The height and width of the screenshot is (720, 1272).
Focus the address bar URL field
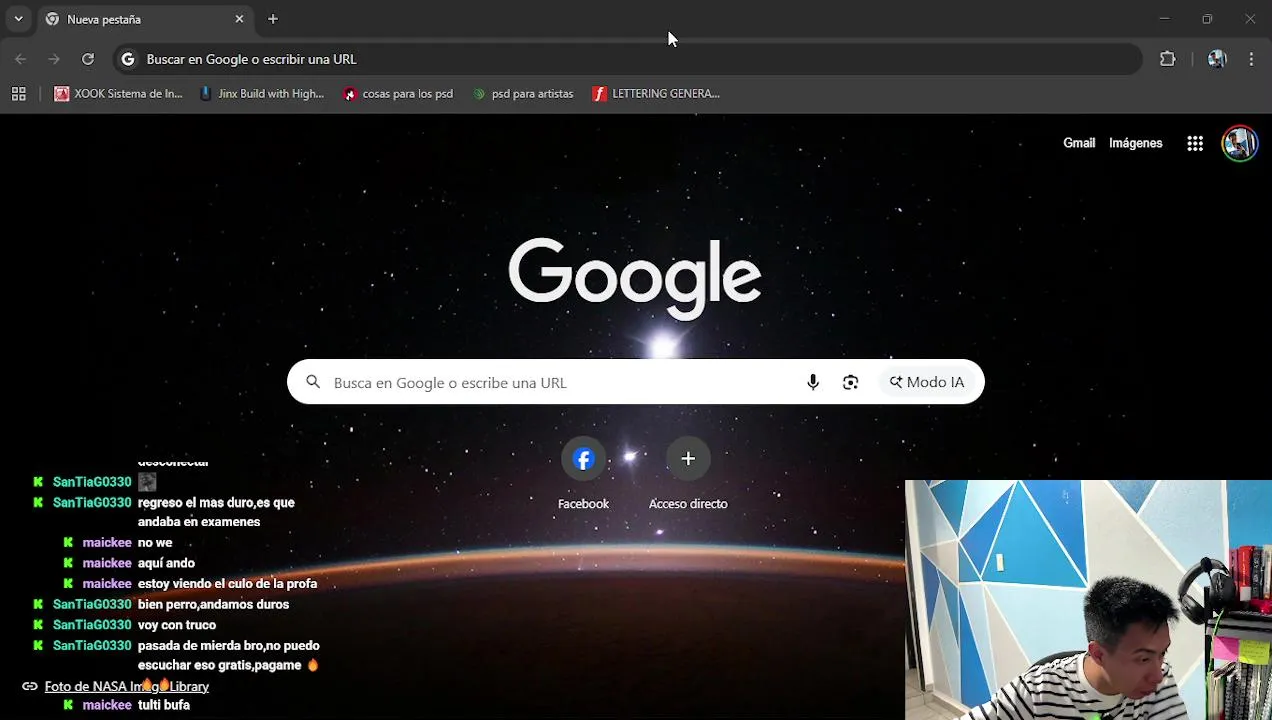coord(628,59)
